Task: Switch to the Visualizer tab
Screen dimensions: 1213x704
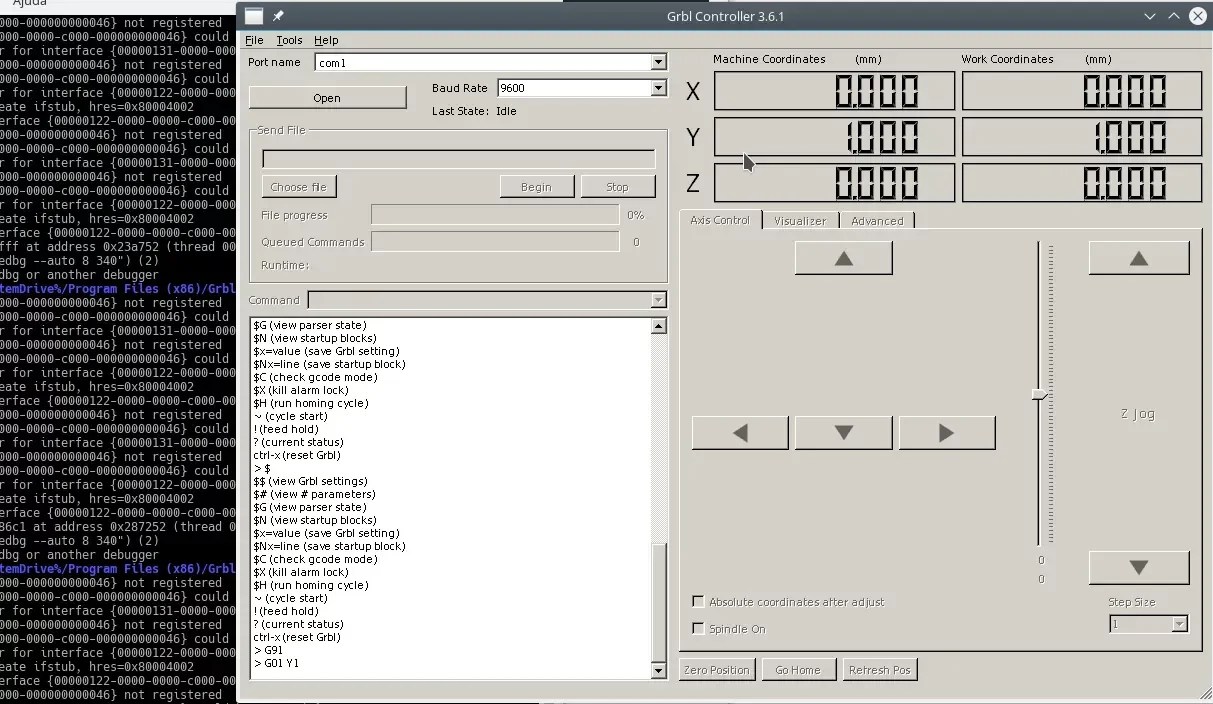Action: pos(800,221)
